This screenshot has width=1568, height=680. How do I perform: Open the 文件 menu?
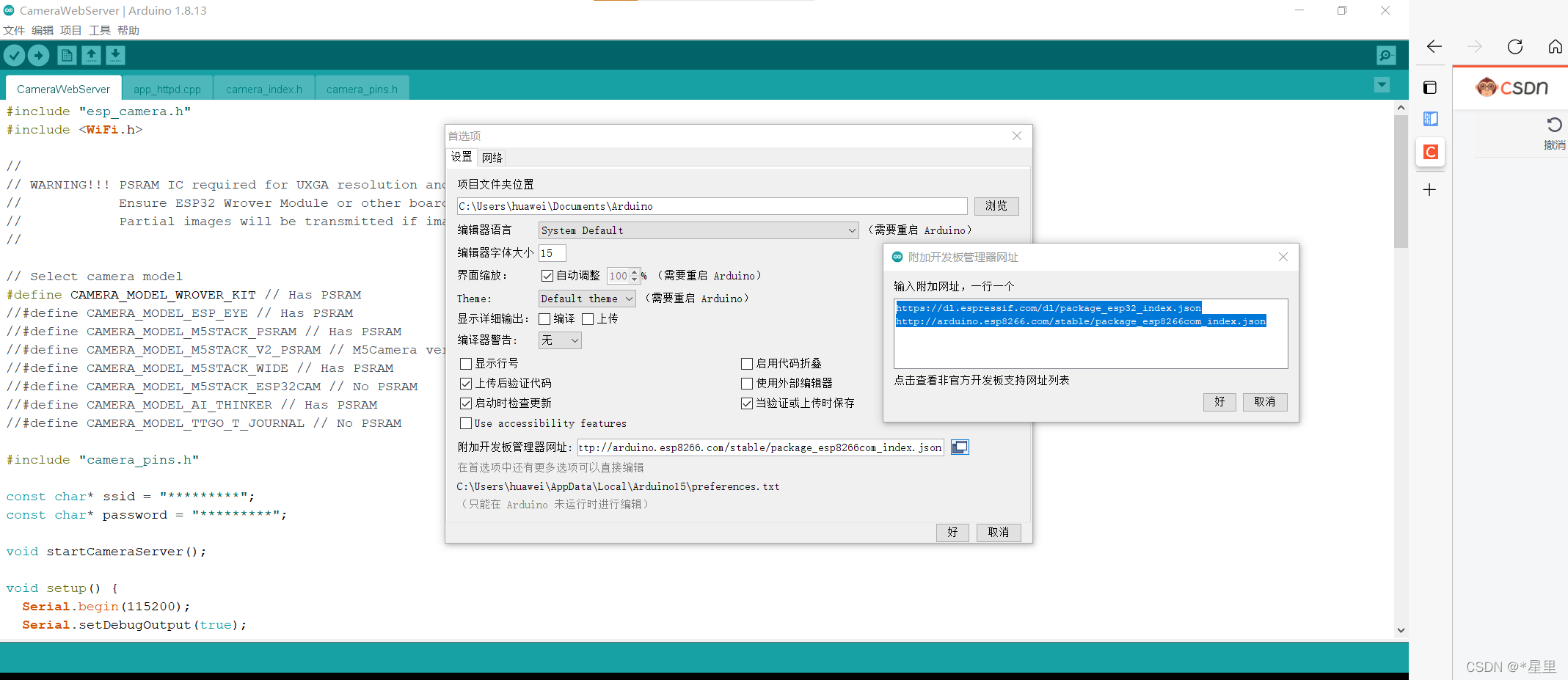click(14, 30)
